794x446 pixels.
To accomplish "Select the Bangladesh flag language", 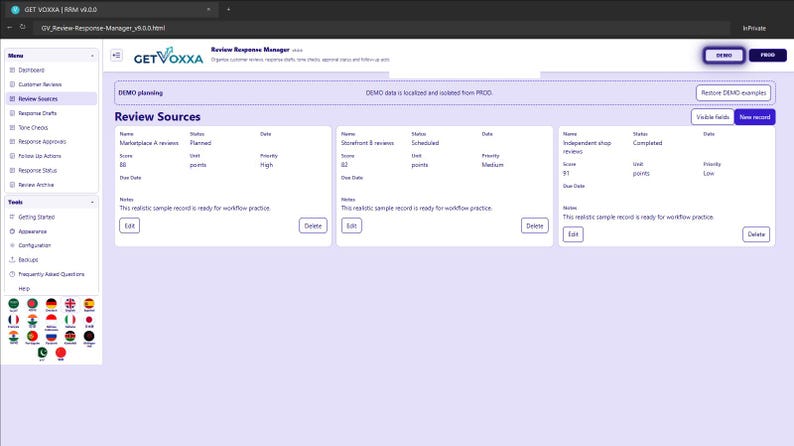I will 32,304.
